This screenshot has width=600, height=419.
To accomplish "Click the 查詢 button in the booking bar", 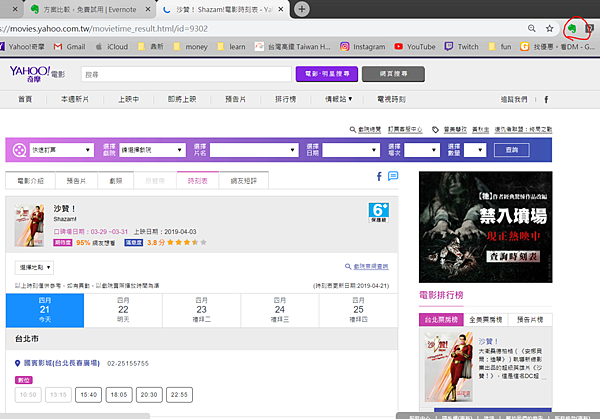I will click(x=512, y=150).
